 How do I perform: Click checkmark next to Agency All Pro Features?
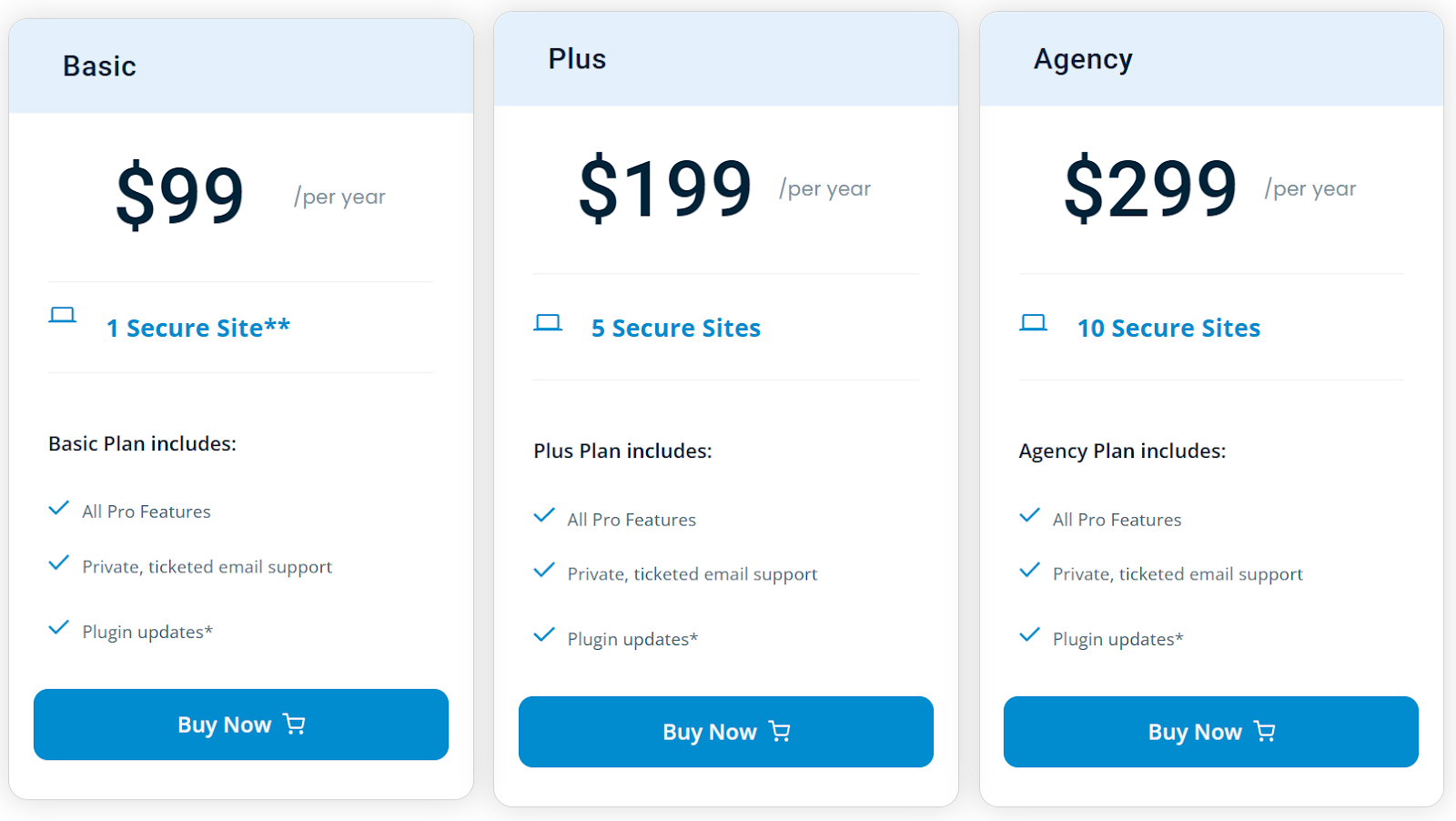1029,515
